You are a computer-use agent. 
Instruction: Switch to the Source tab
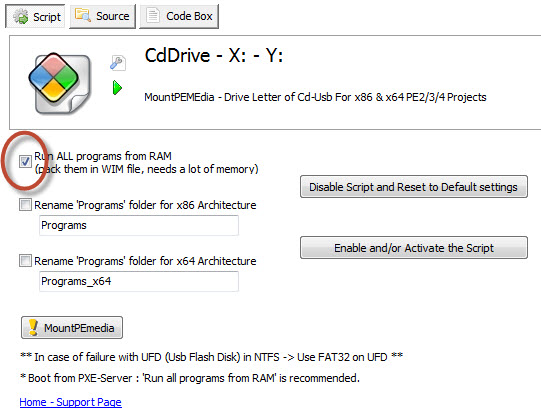pos(102,16)
